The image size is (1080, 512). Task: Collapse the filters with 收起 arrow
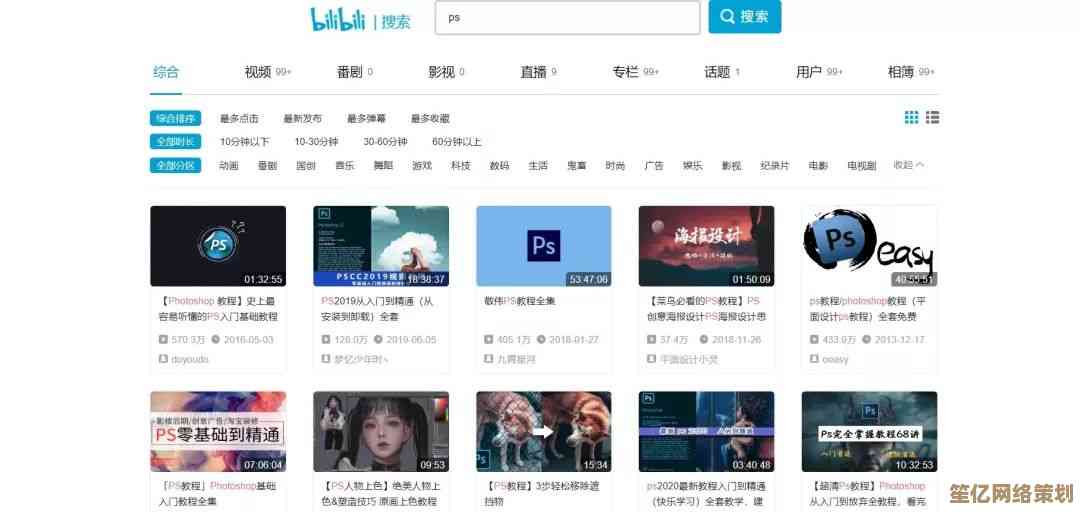coord(908,165)
